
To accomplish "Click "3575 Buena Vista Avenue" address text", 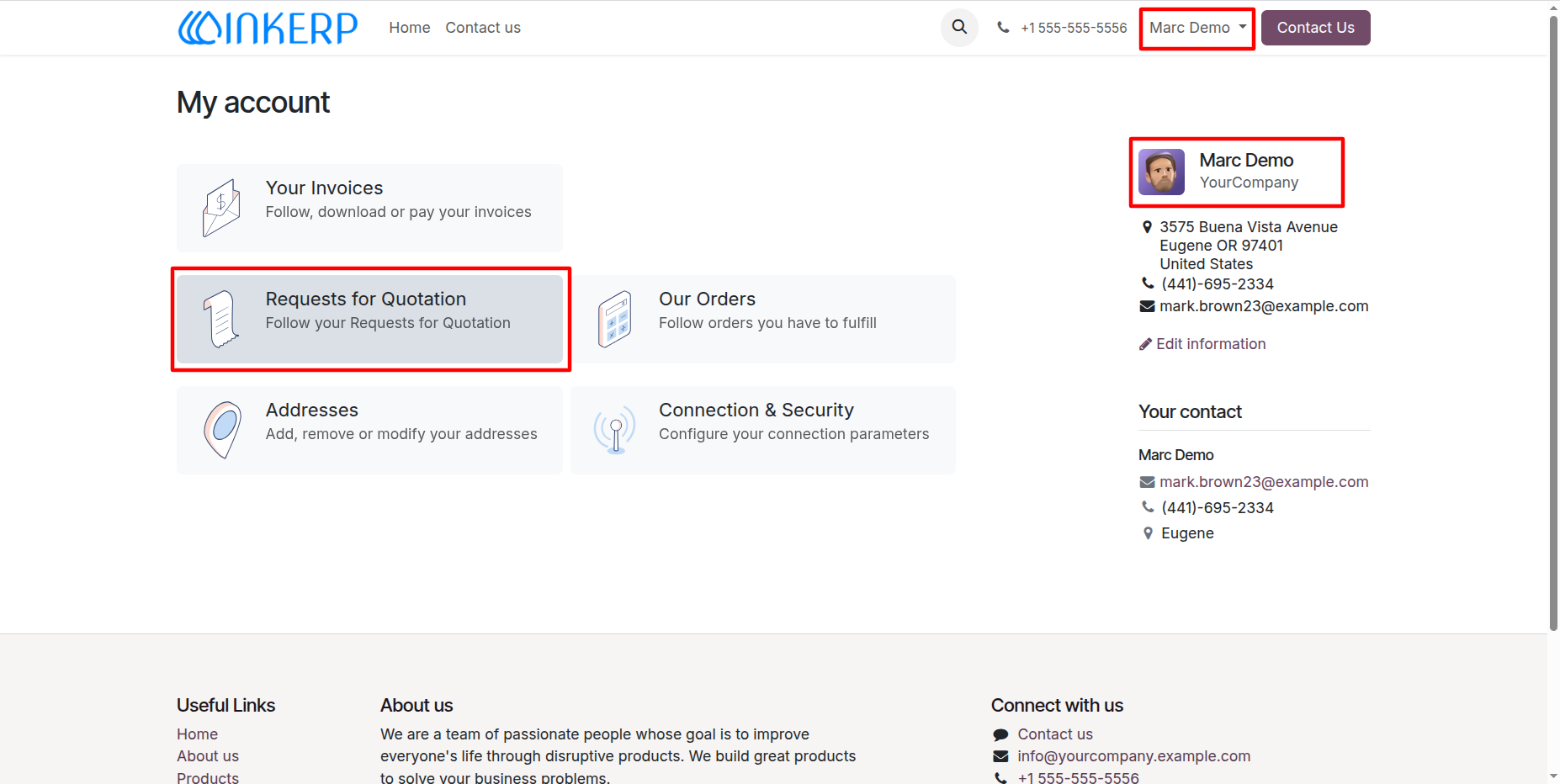I will coord(1249,227).
